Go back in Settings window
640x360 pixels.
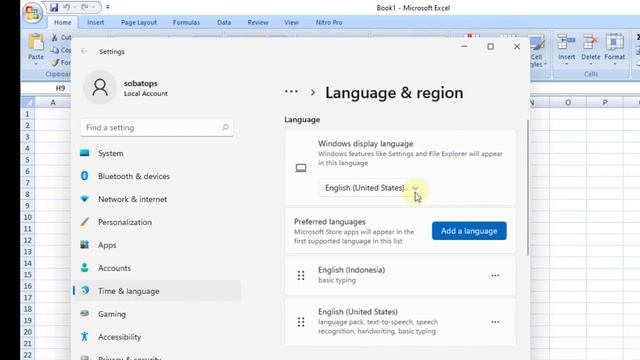click(x=84, y=51)
